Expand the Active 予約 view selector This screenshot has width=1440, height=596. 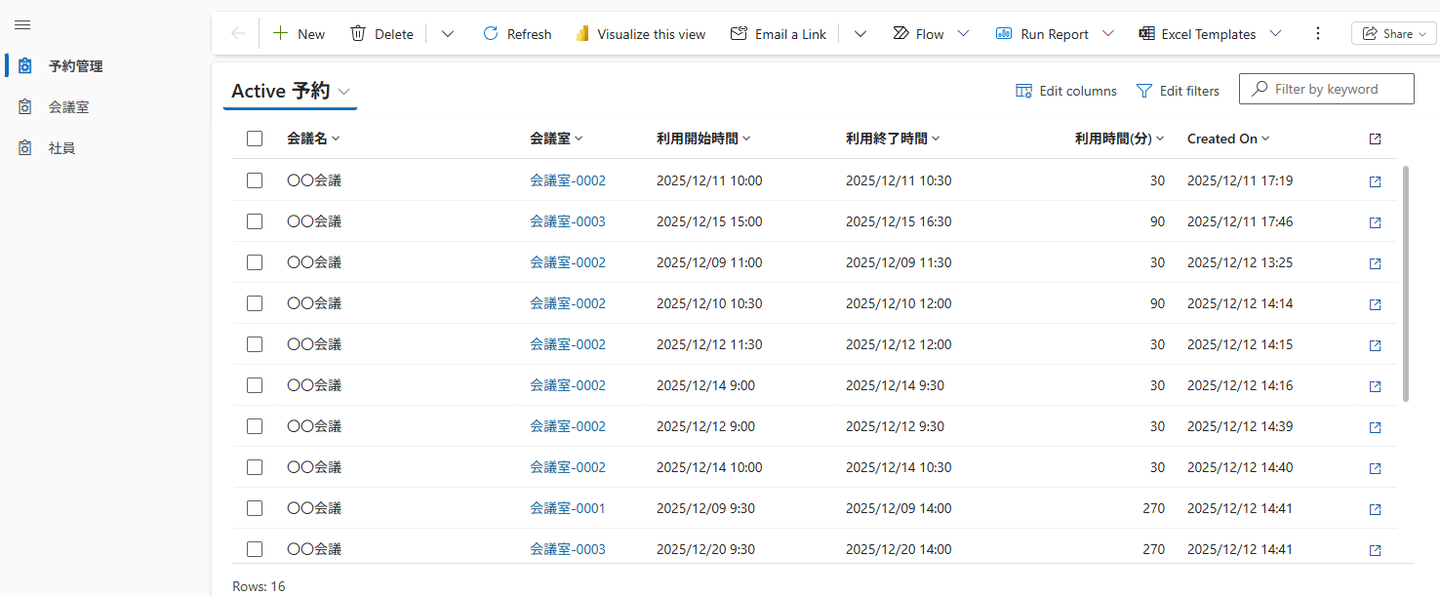(x=344, y=91)
